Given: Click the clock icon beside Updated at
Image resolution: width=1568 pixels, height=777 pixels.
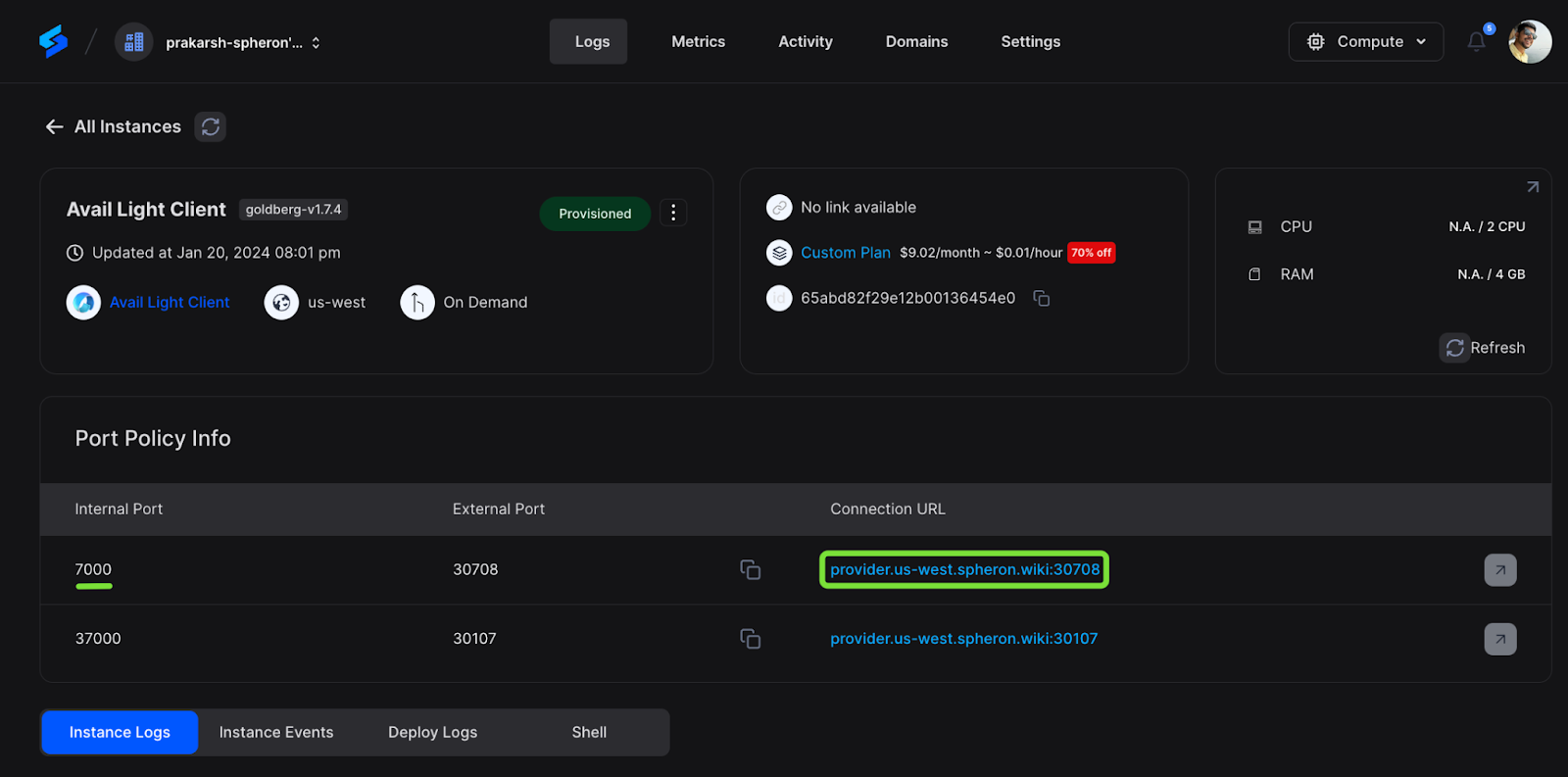Looking at the screenshot, I should click(74, 253).
